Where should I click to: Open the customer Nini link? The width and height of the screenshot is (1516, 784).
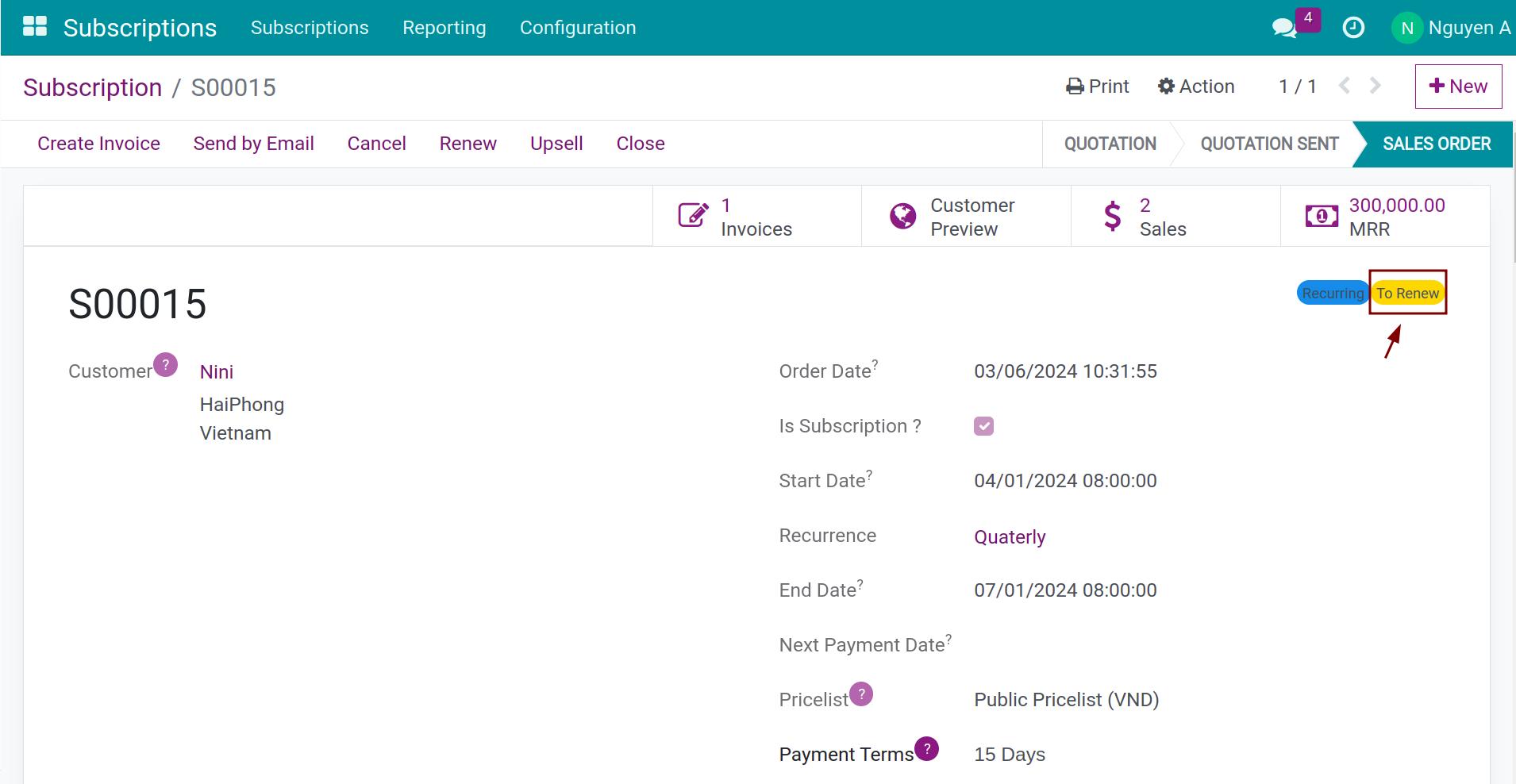pyautogui.click(x=217, y=372)
